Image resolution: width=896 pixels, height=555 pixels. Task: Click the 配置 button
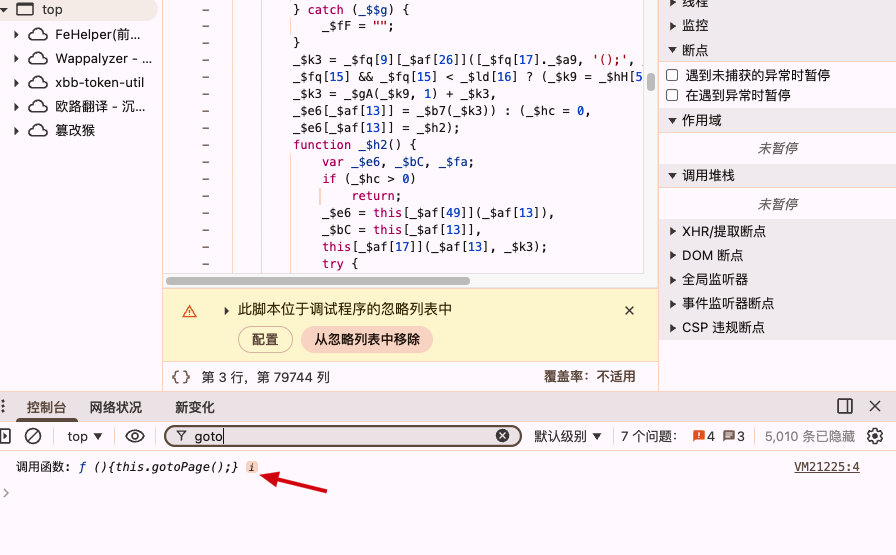(x=265, y=340)
